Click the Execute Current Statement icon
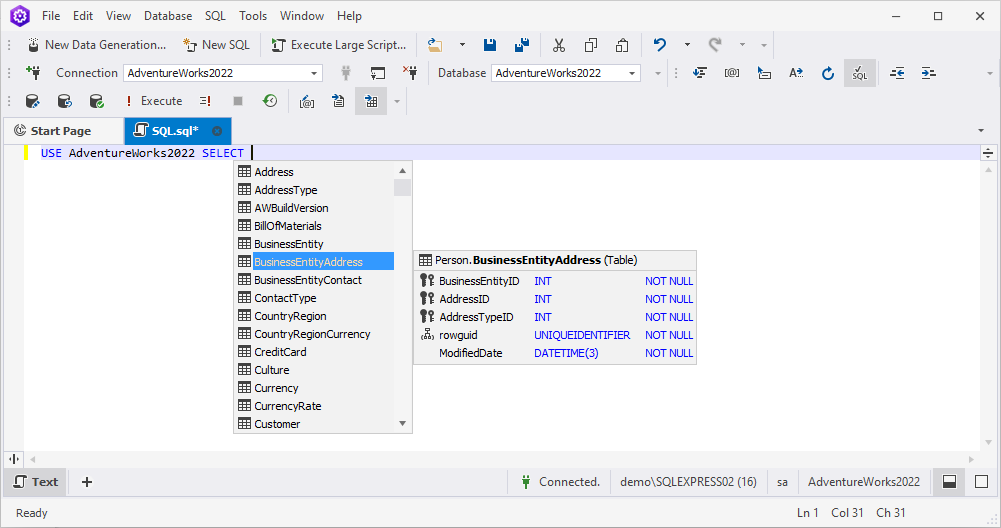The height and width of the screenshot is (528, 1001). coord(205,101)
